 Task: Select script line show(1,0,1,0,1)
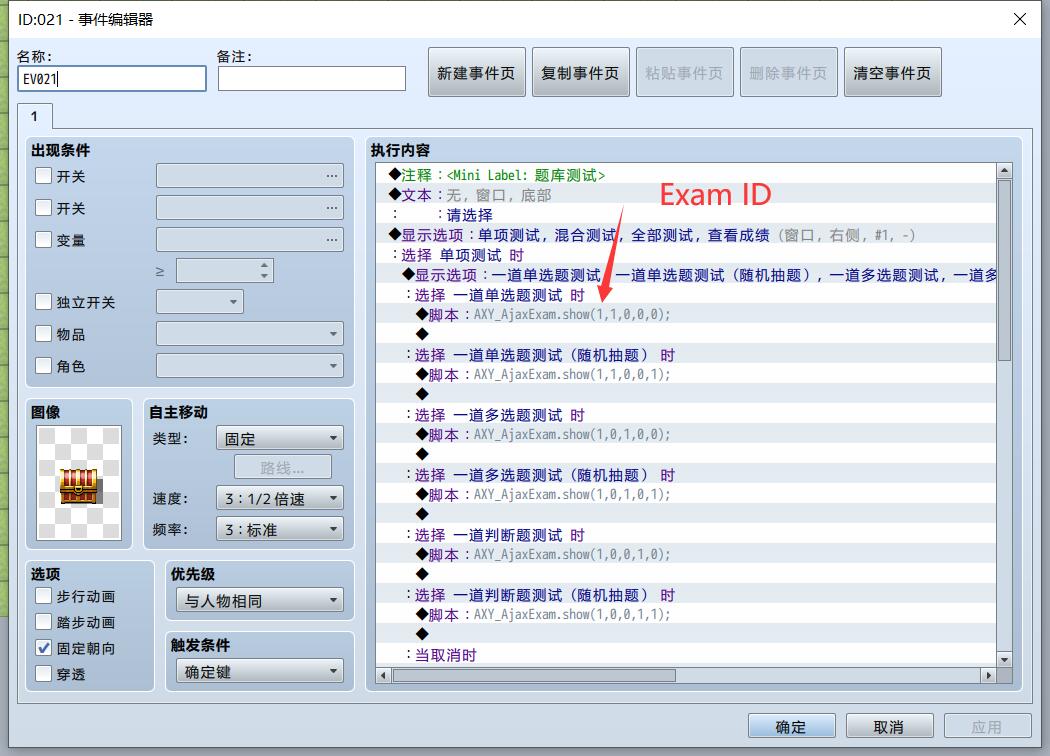[686, 495]
